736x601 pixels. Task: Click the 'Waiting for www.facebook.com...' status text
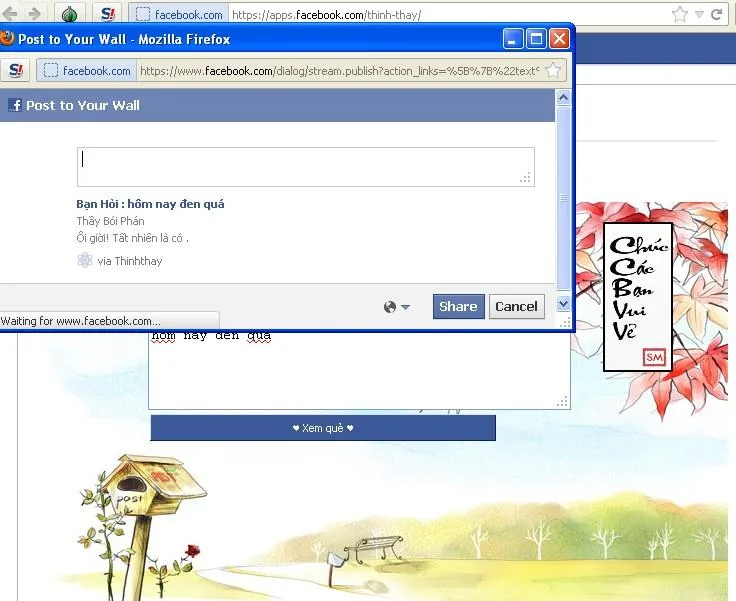(80, 321)
